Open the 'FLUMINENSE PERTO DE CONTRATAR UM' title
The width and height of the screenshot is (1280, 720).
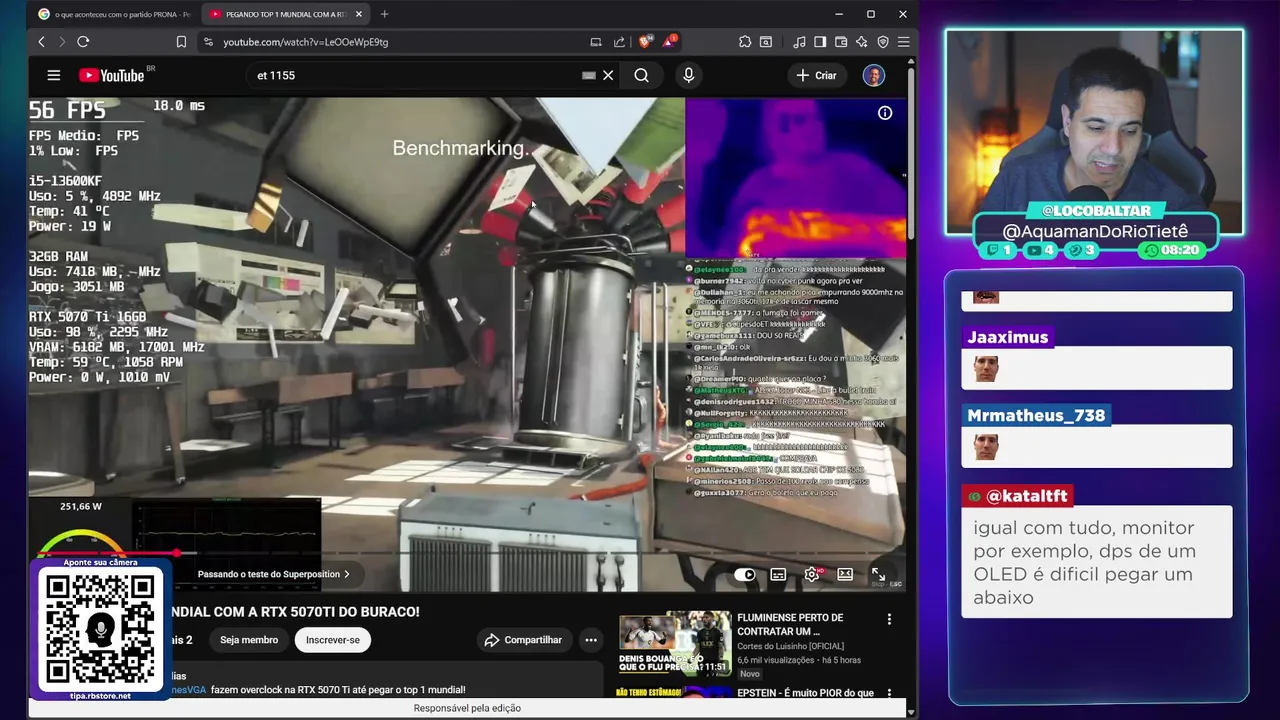point(790,624)
